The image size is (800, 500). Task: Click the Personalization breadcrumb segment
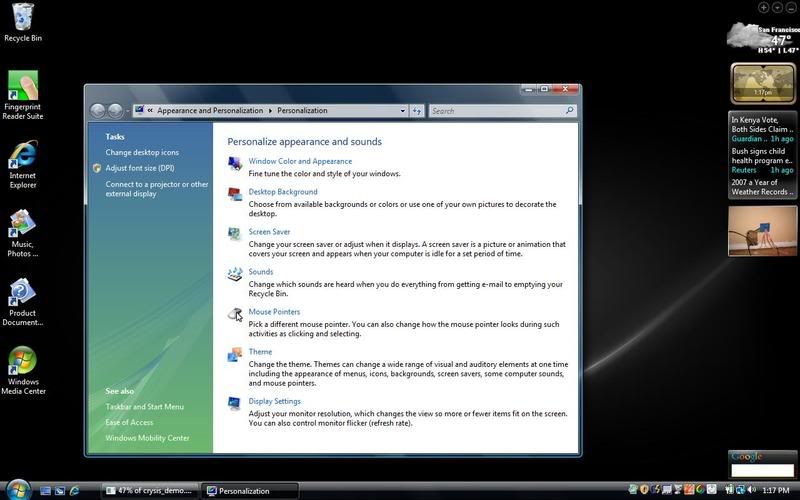coord(303,110)
